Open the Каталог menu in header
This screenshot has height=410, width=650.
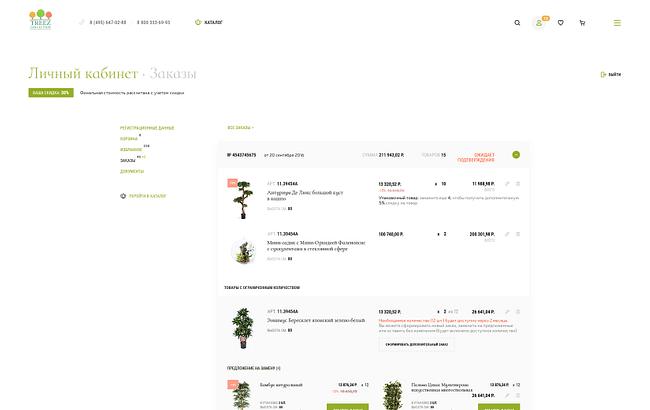(x=210, y=22)
